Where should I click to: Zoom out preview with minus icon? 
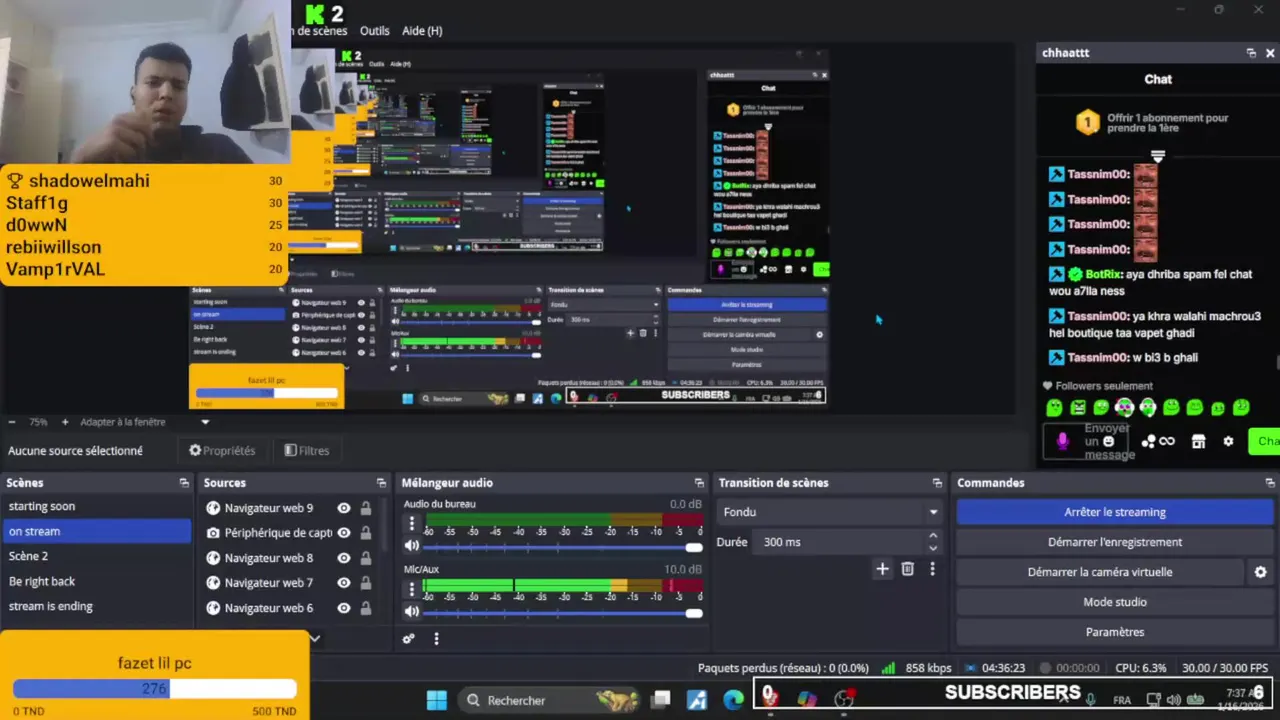tap(10, 422)
